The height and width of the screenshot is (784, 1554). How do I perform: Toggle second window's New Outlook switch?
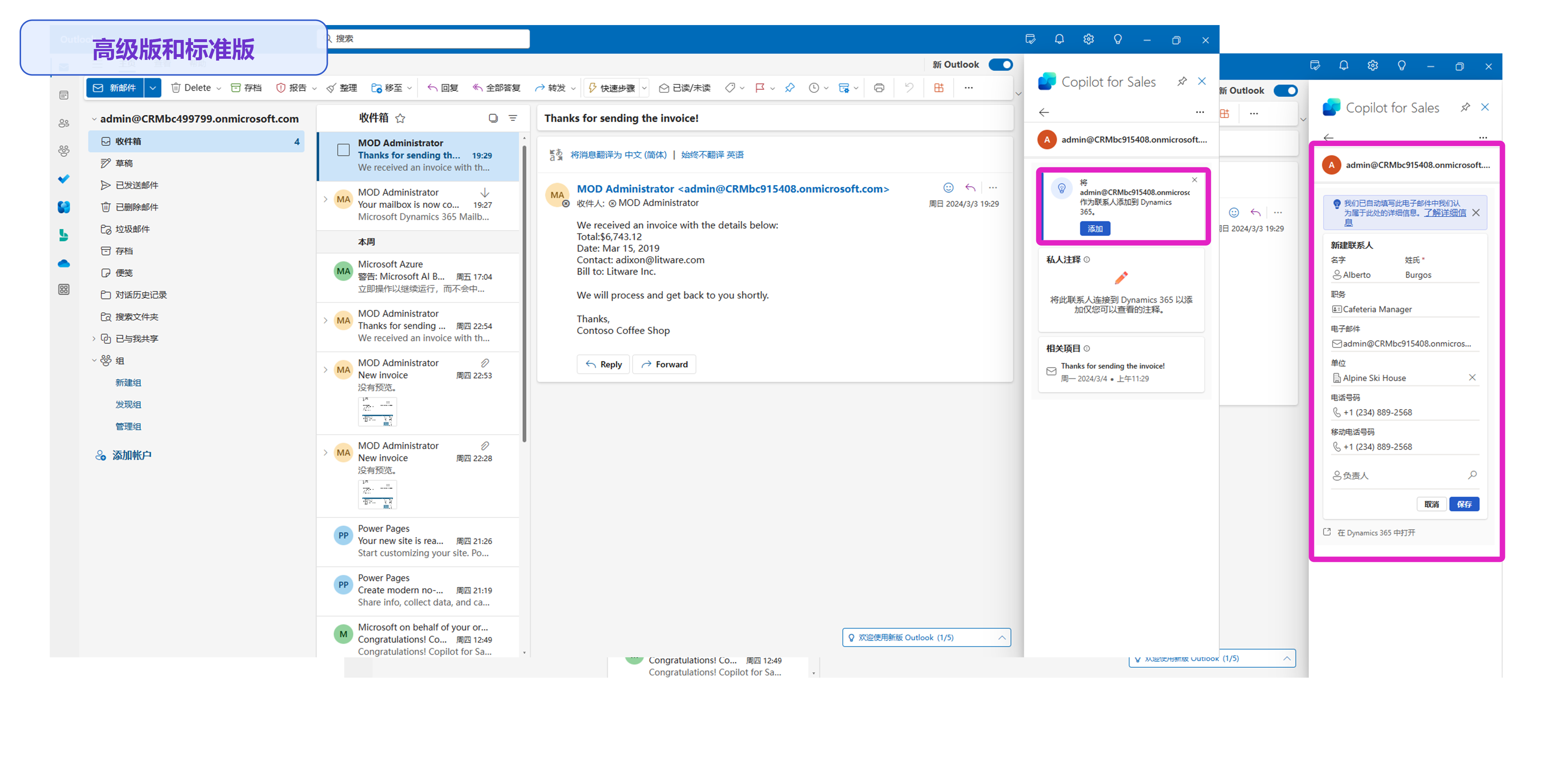(x=1285, y=90)
